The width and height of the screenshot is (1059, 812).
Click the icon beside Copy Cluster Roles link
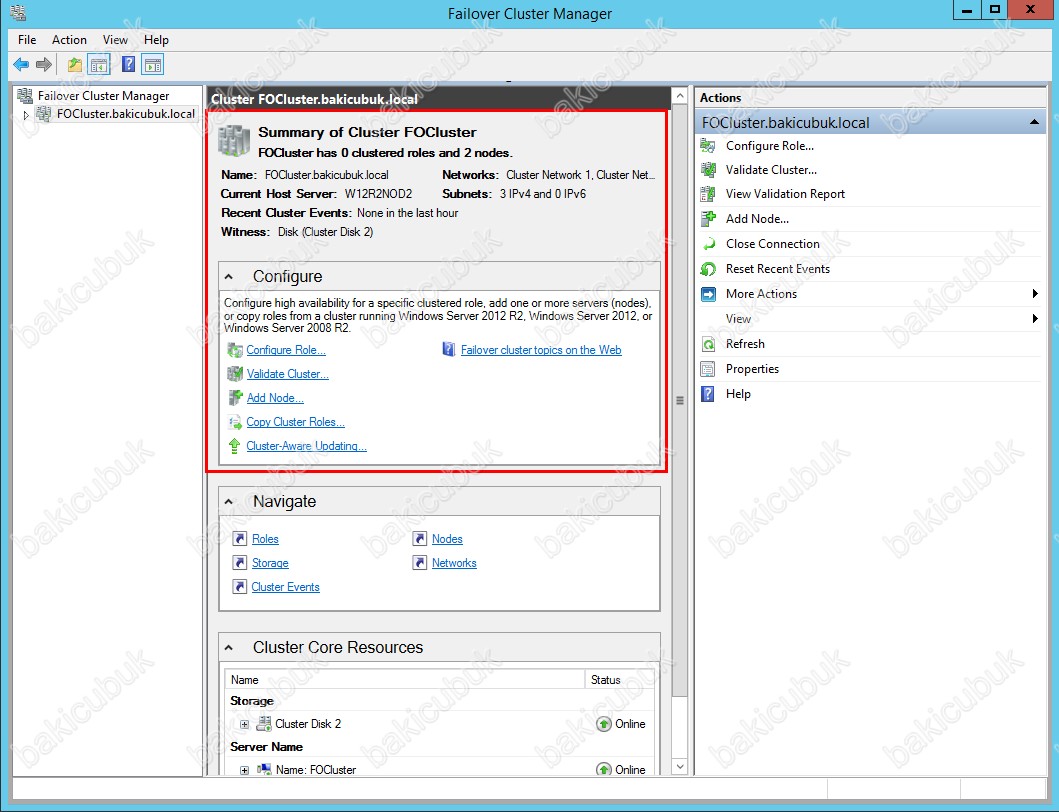point(235,422)
